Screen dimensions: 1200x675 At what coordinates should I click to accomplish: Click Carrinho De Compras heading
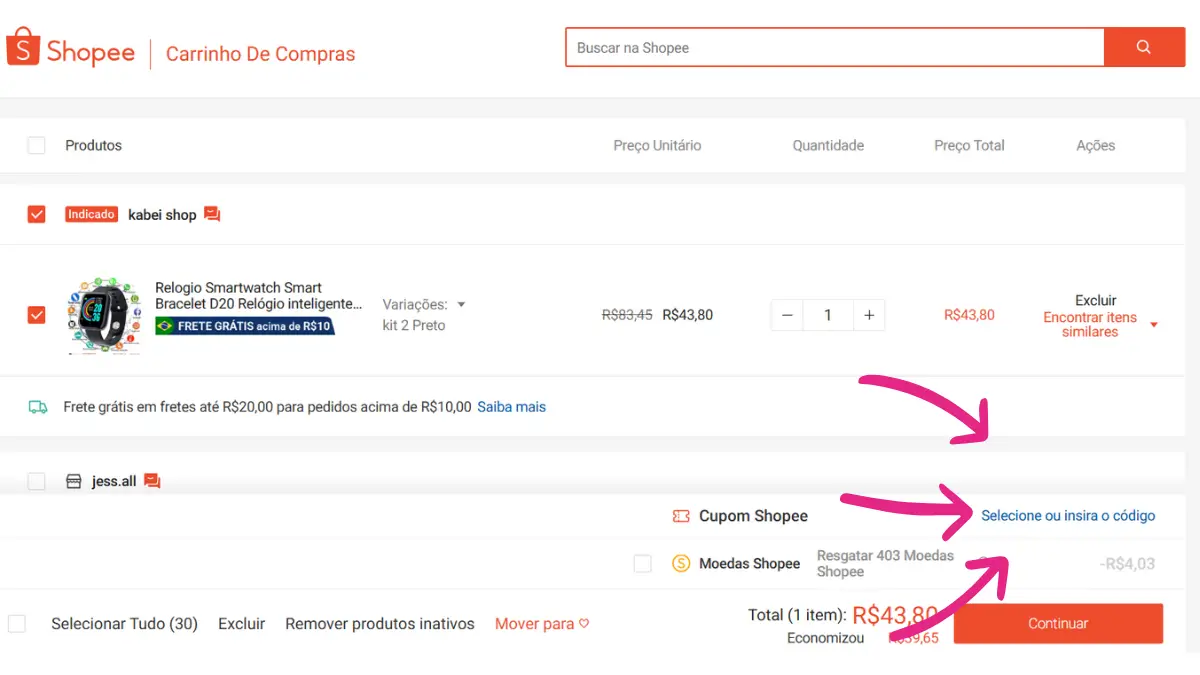[260, 54]
